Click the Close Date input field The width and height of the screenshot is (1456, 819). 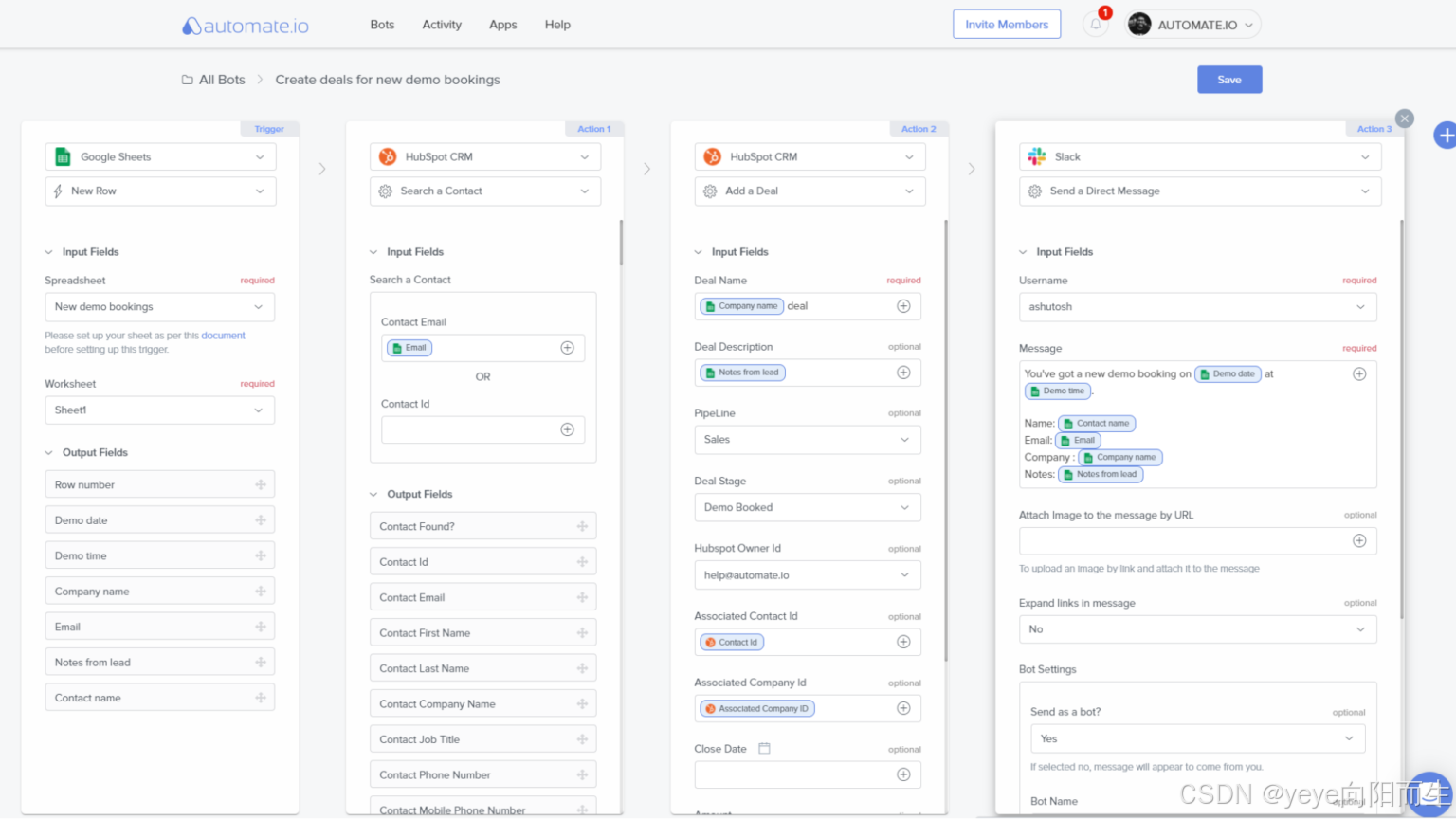(x=808, y=774)
